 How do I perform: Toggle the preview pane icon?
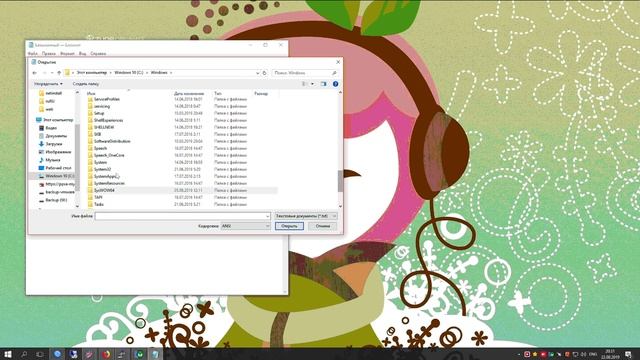324,84
